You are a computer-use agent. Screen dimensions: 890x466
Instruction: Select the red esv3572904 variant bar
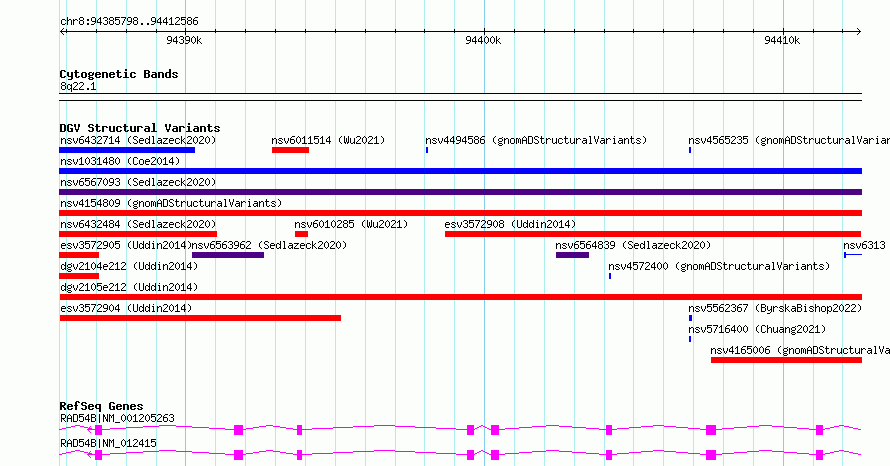[200, 318]
